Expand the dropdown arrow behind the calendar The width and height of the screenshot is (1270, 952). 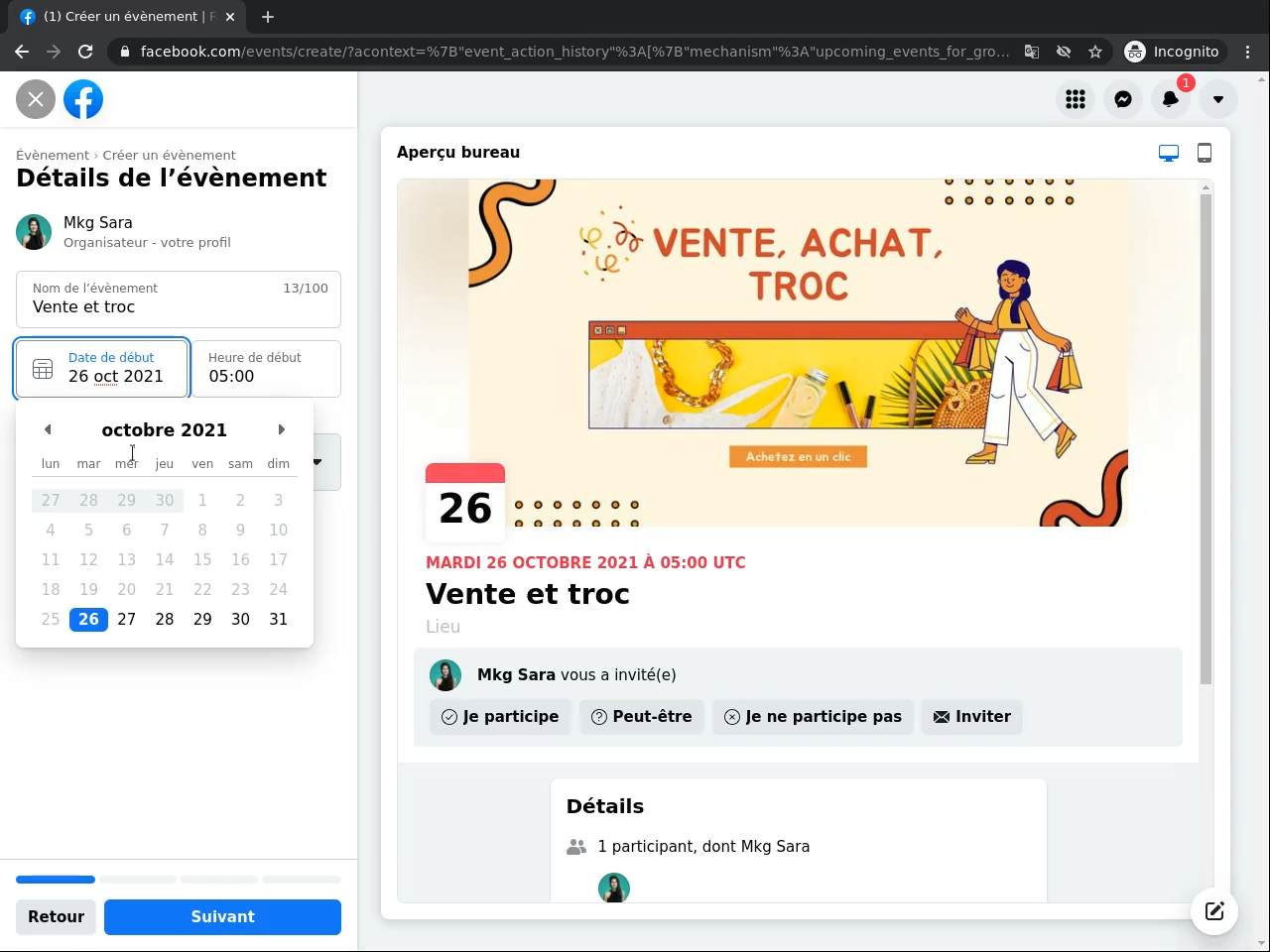pos(317,462)
